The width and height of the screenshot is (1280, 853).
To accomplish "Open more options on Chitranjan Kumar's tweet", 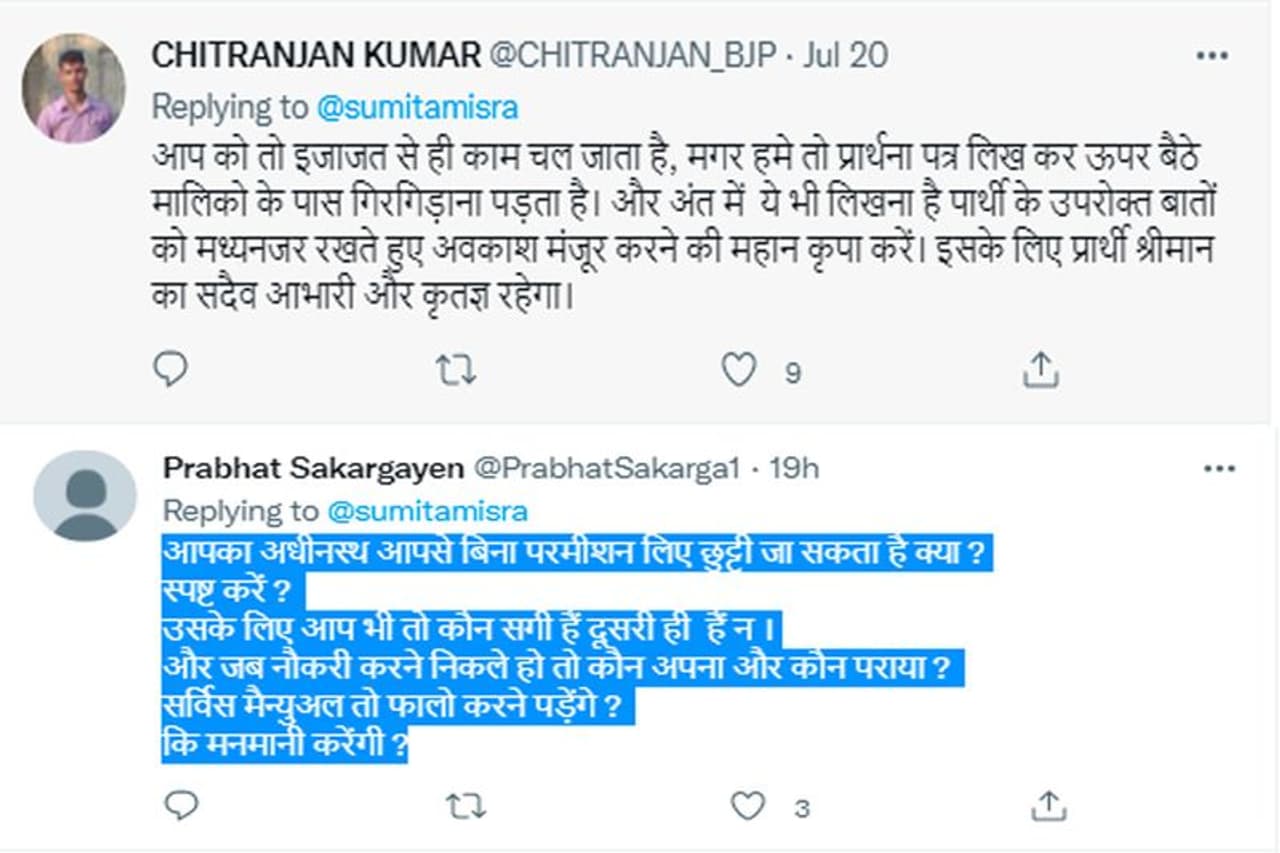I will (1212, 56).
